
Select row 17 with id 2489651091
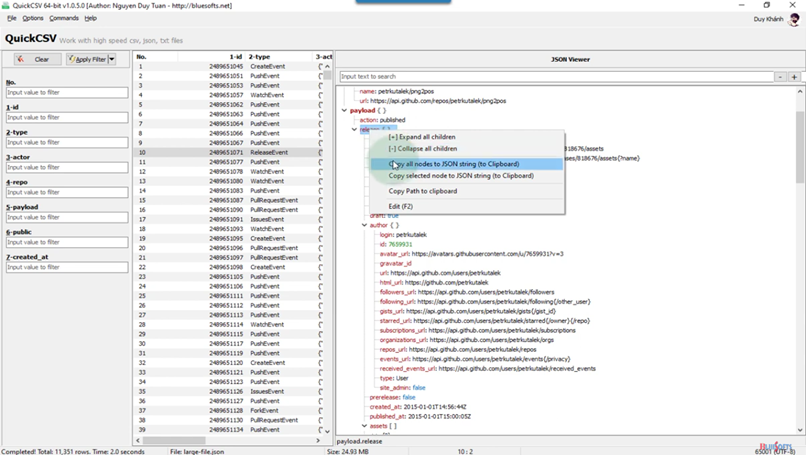pos(229,220)
